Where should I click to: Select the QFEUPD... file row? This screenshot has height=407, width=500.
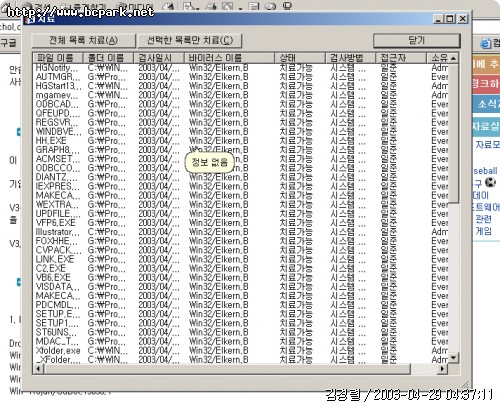point(241,114)
